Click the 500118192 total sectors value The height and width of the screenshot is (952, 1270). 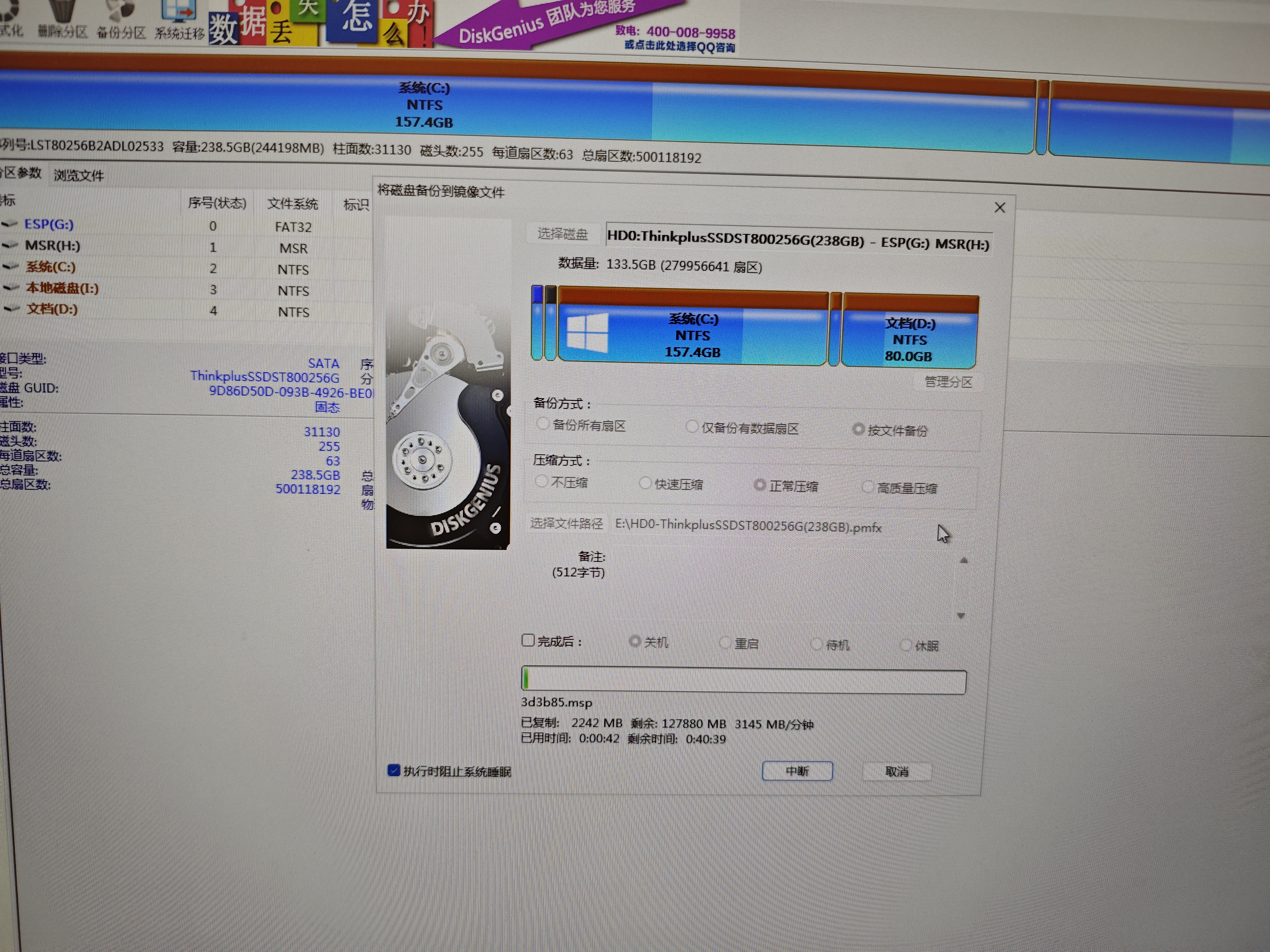click(308, 489)
